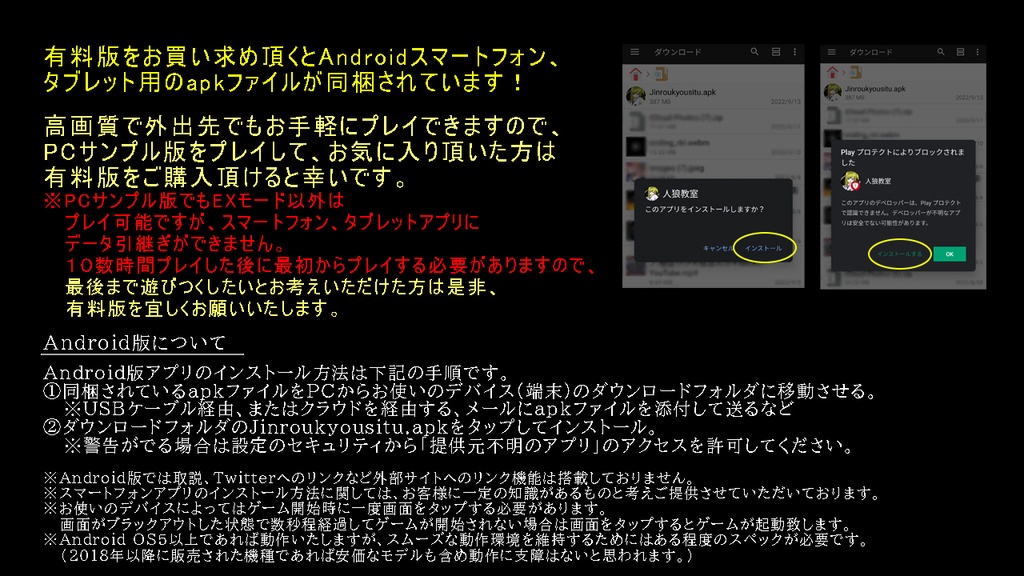Tap the folder icon in the breadcrumb path
The image size is (1024, 576).
click(660, 74)
